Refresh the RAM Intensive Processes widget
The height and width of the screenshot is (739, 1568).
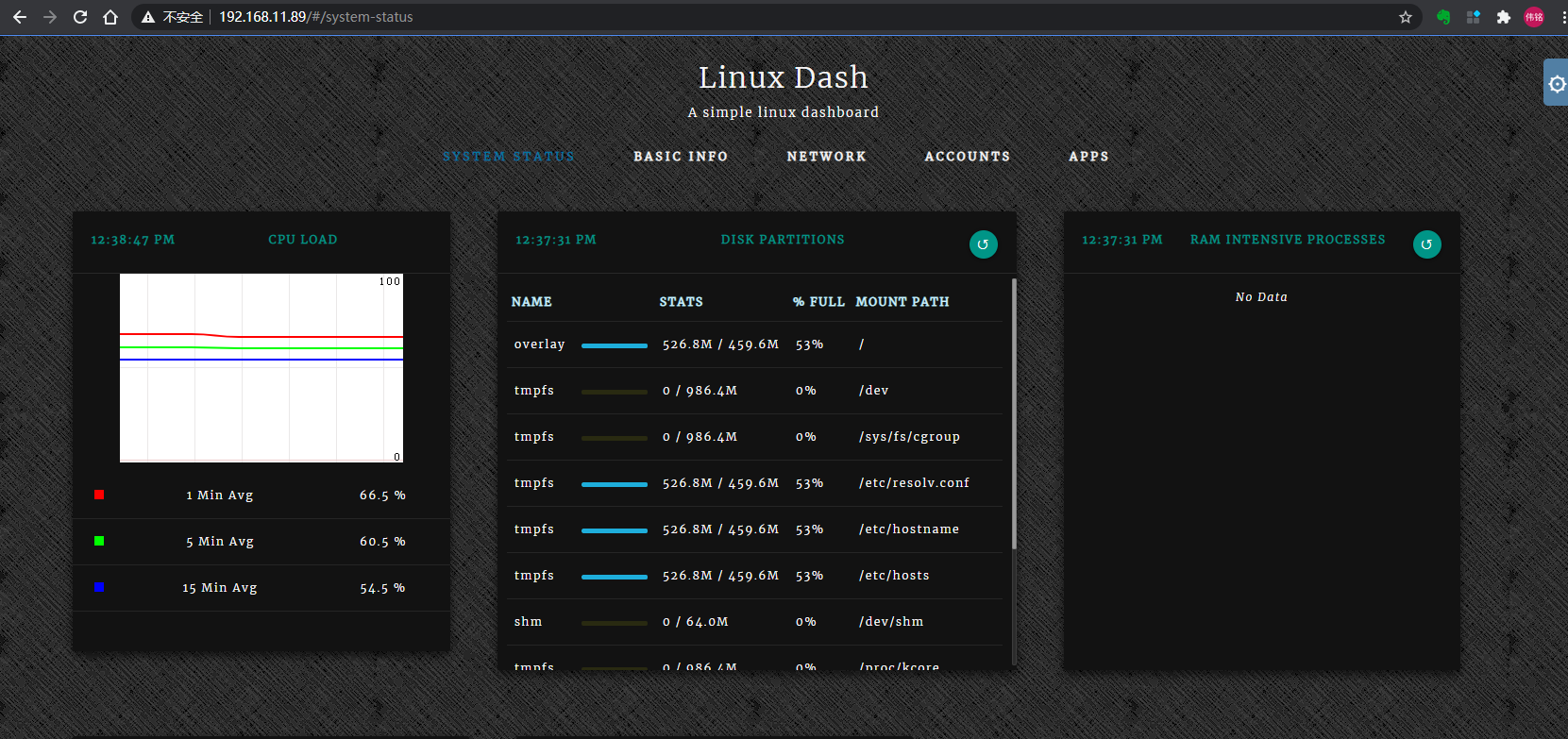pyautogui.click(x=1427, y=244)
